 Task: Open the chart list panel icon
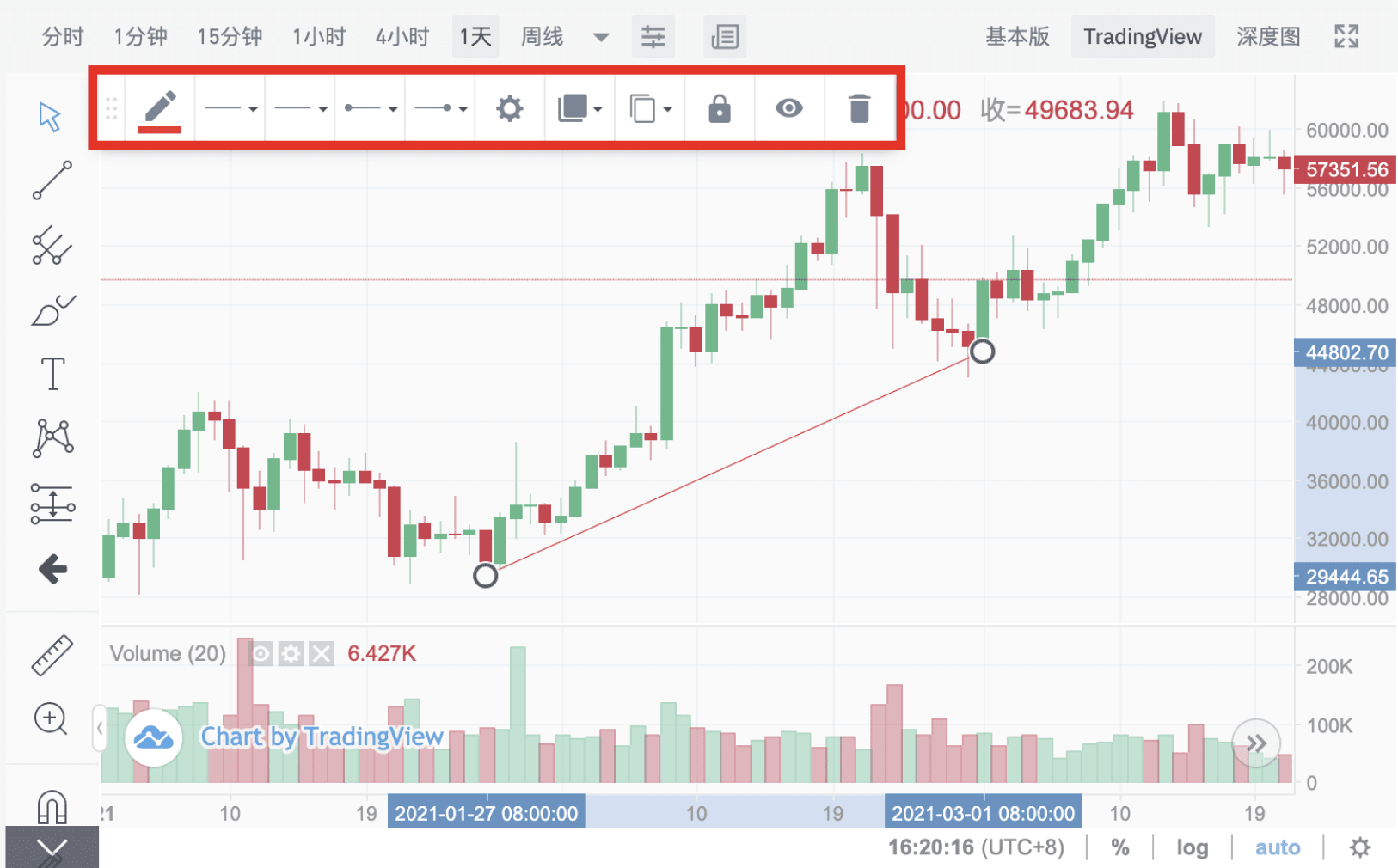tap(725, 37)
